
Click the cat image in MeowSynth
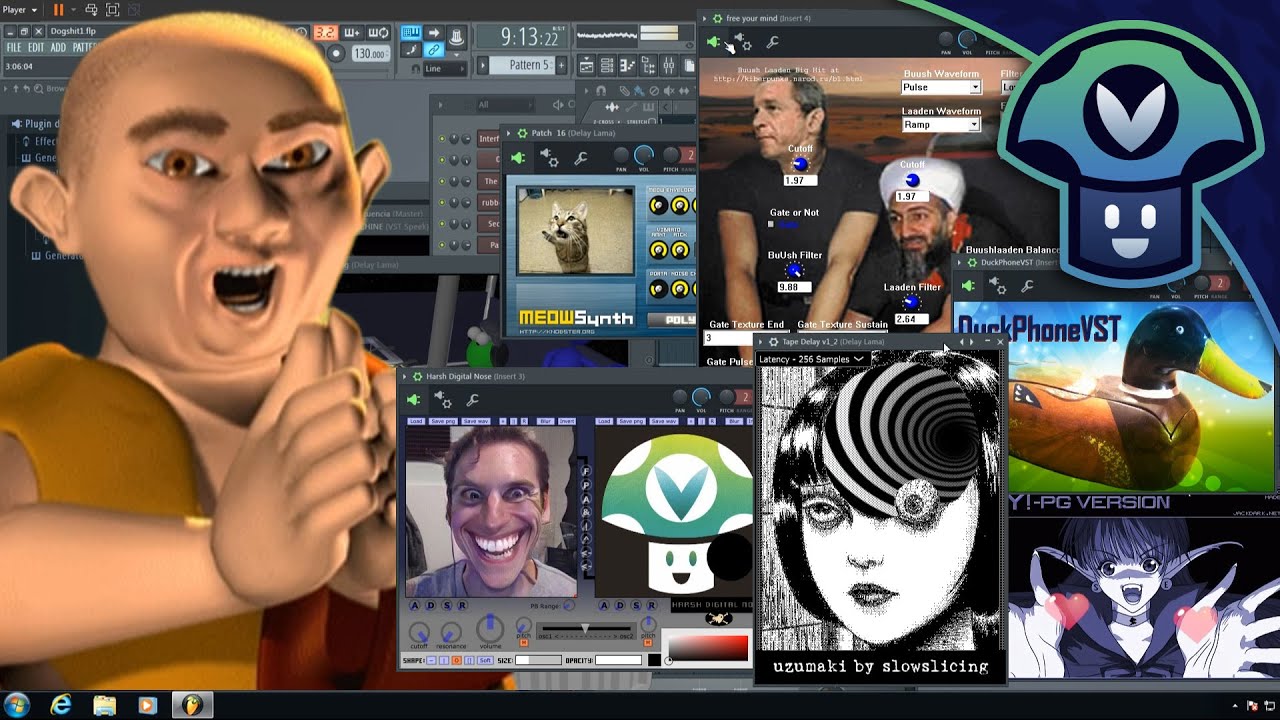(x=575, y=231)
